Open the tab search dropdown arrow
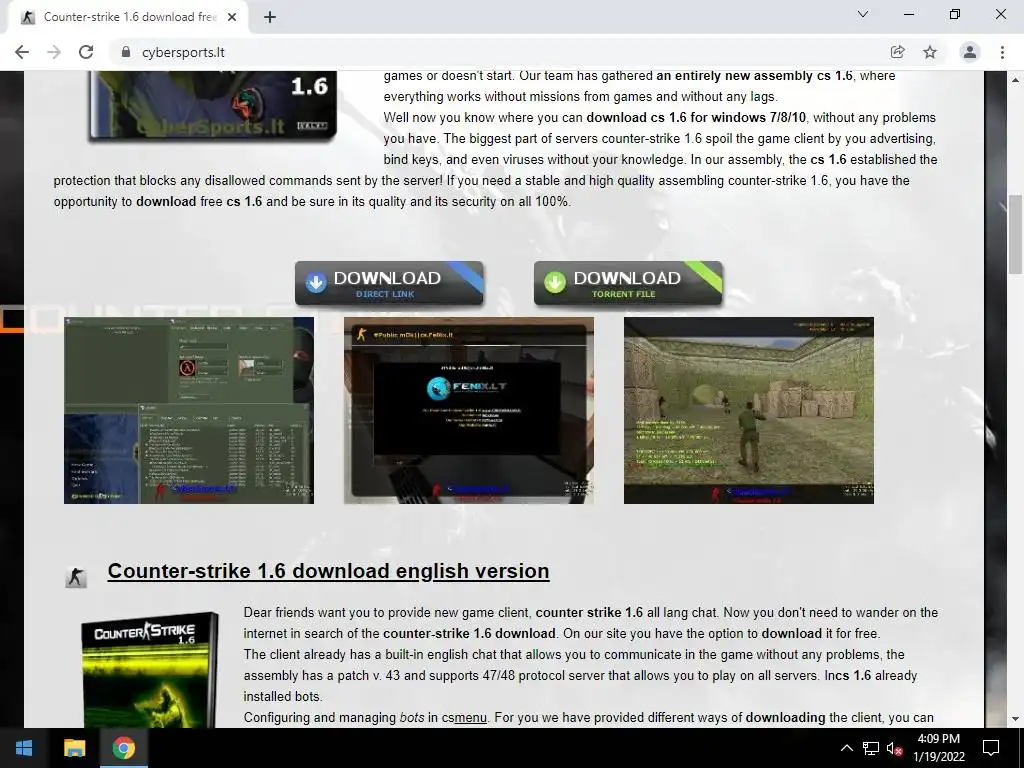 (863, 14)
